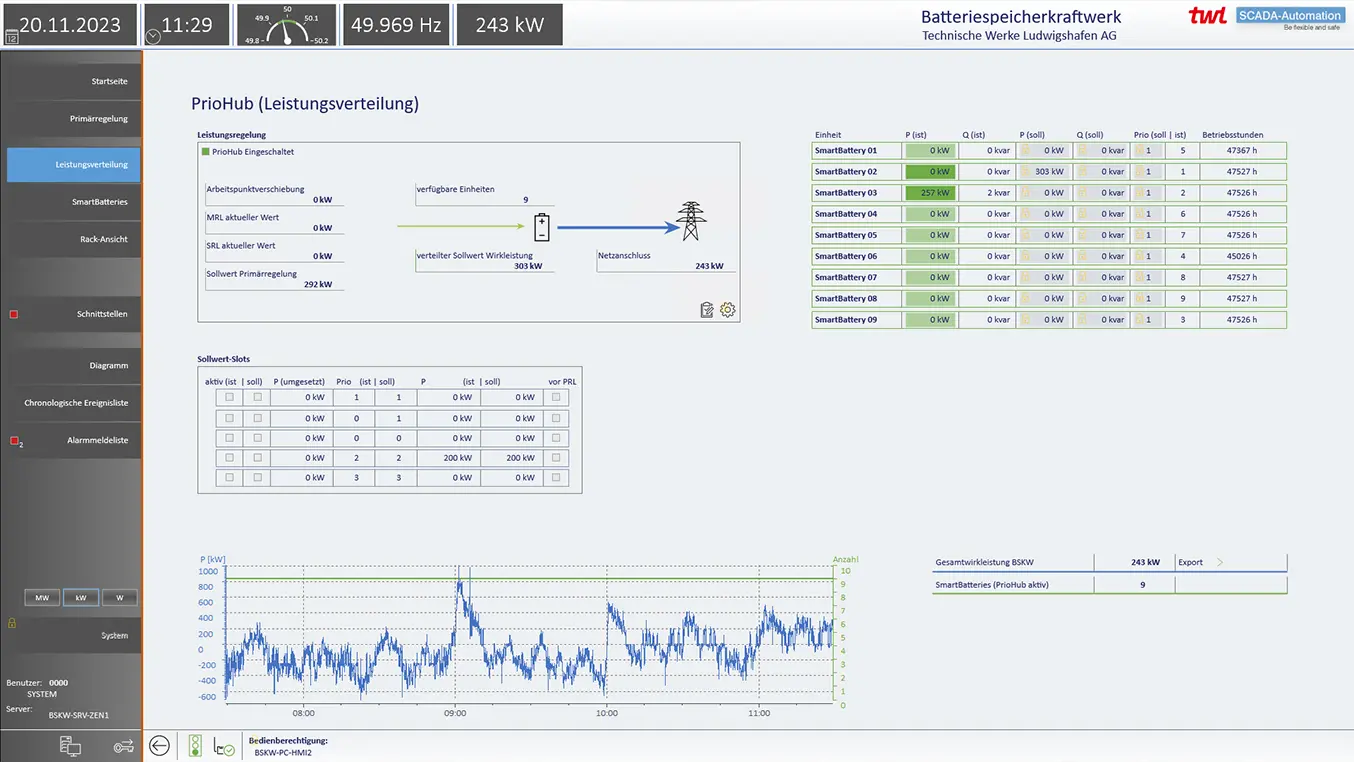Click the lock icon in SmartBattery 09 Q (soll)

[x=1082, y=320]
